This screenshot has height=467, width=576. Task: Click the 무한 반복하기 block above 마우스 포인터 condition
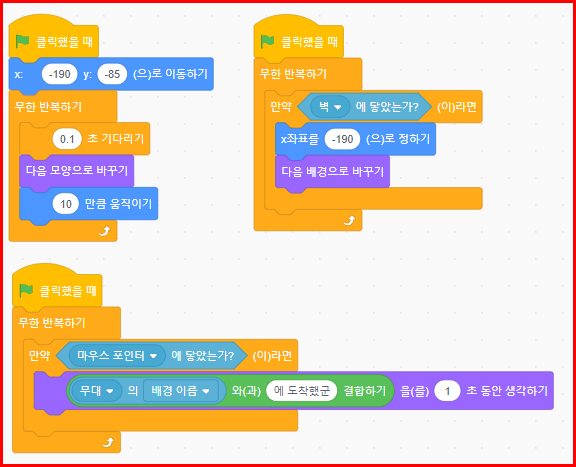[x=52, y=323]
